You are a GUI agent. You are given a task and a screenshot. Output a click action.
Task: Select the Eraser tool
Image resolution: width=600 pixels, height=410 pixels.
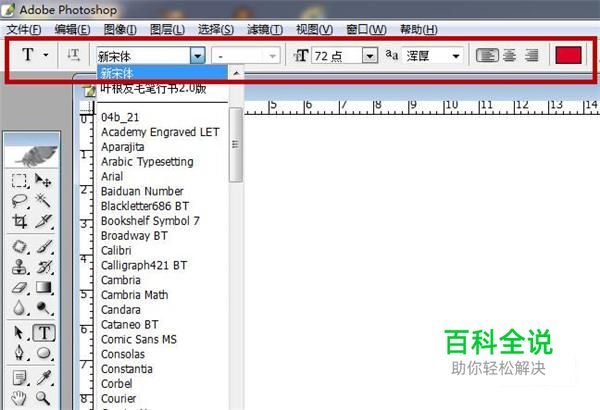point(19,287)
